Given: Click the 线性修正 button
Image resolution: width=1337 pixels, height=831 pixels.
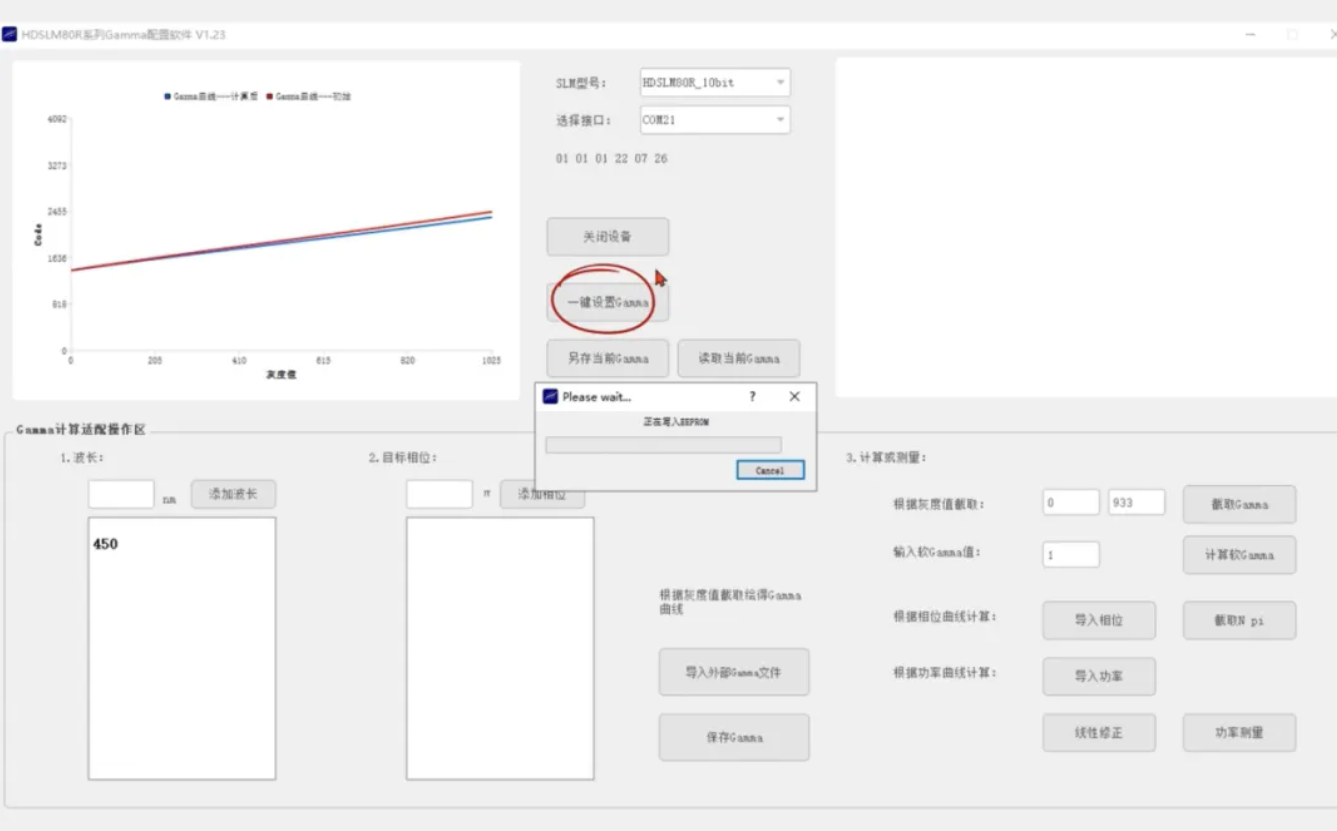Looking at the screenshot, I should click(1099, 732).
